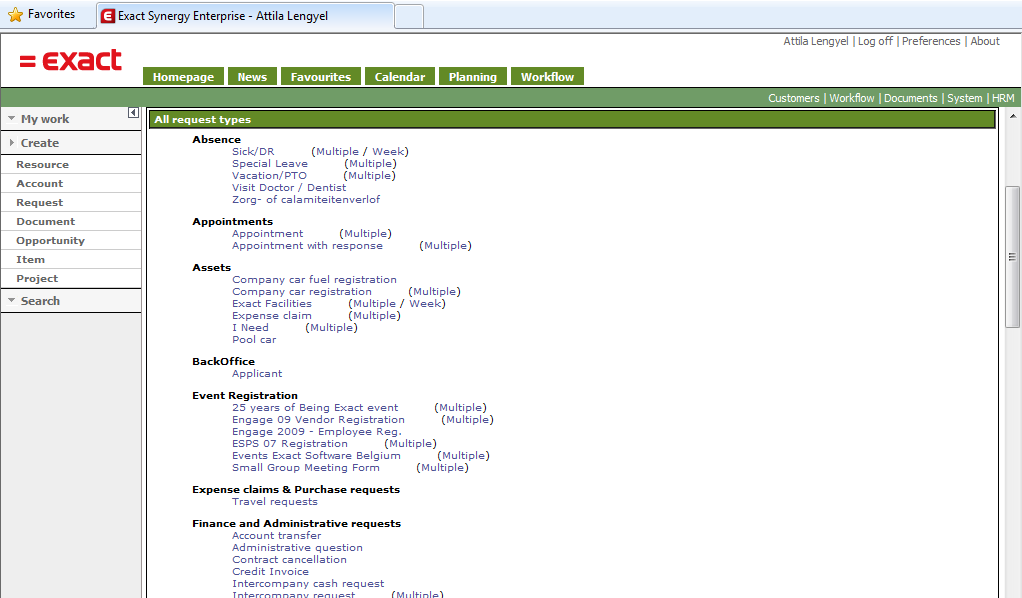Click the scrollbar up arrow
This screenshot has height=598, width=1022.
(1013, 116)
